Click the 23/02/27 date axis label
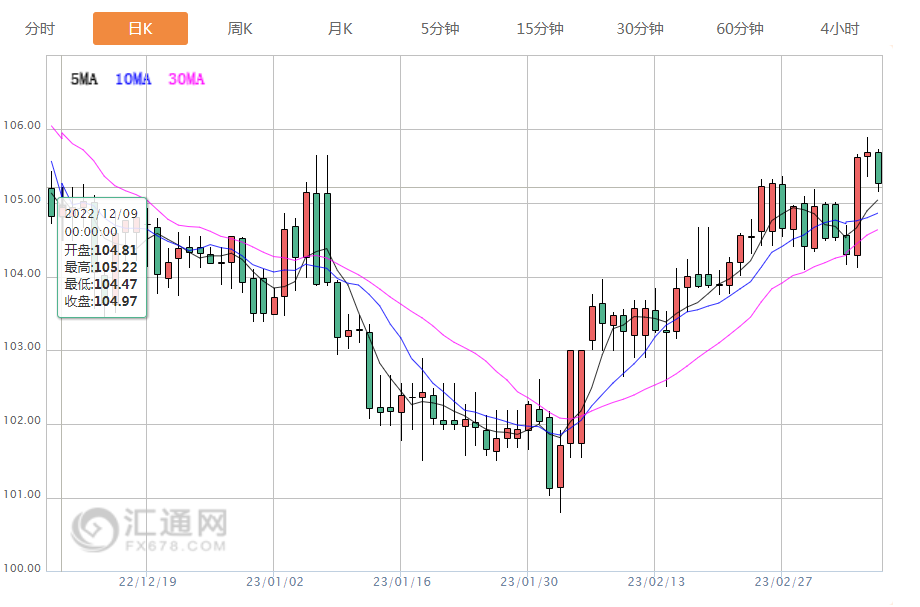Viewport: 920px width, 607px height. [x=782, y=581]
